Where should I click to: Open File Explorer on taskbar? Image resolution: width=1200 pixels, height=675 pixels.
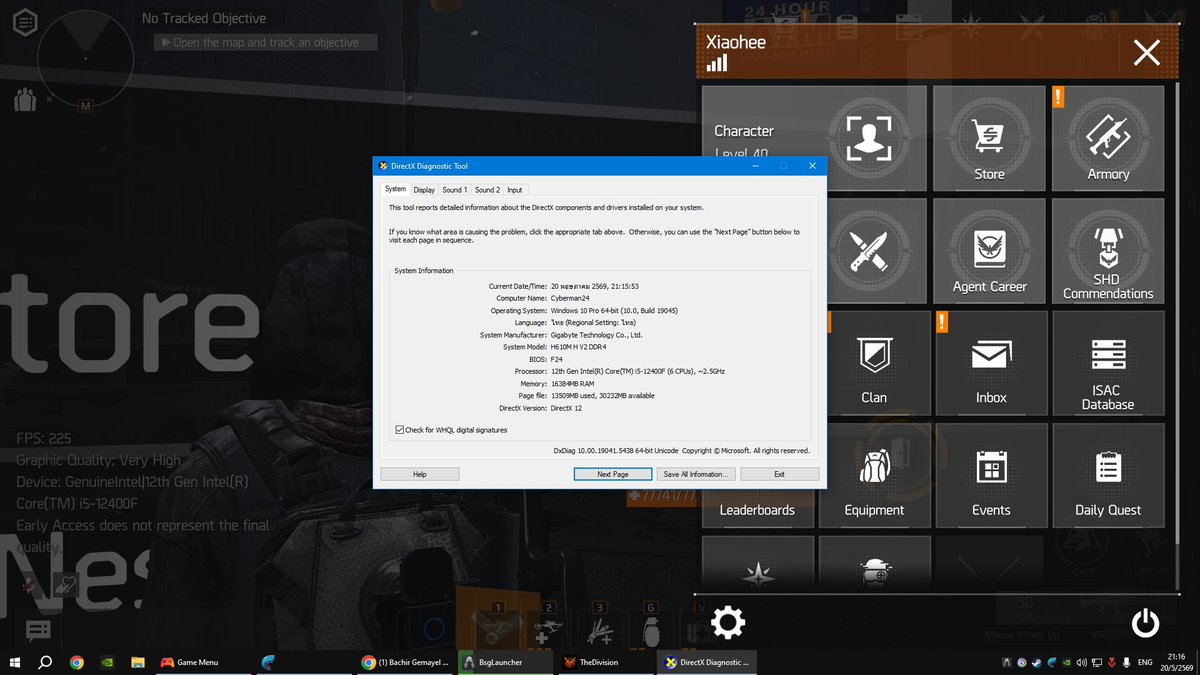[x=137, y=662]
